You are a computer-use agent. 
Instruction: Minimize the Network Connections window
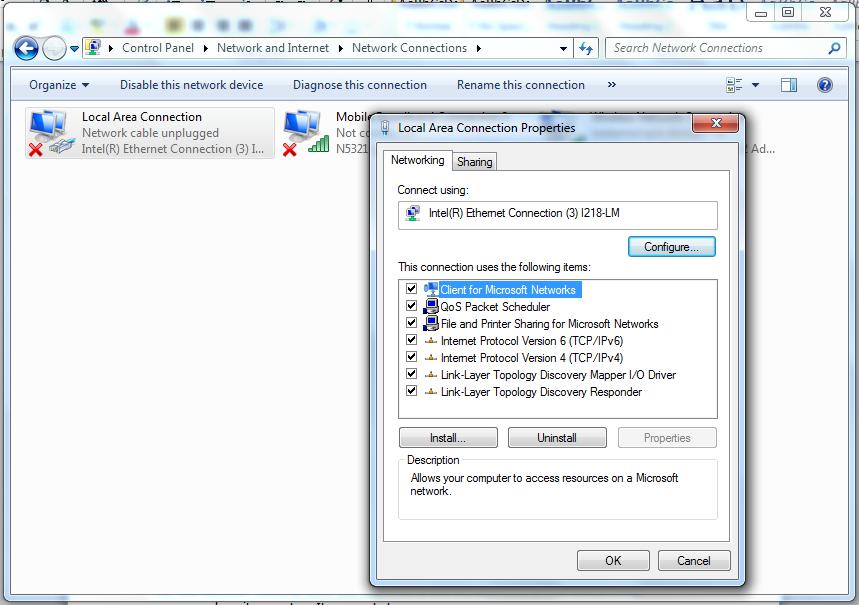click(761, 13)
